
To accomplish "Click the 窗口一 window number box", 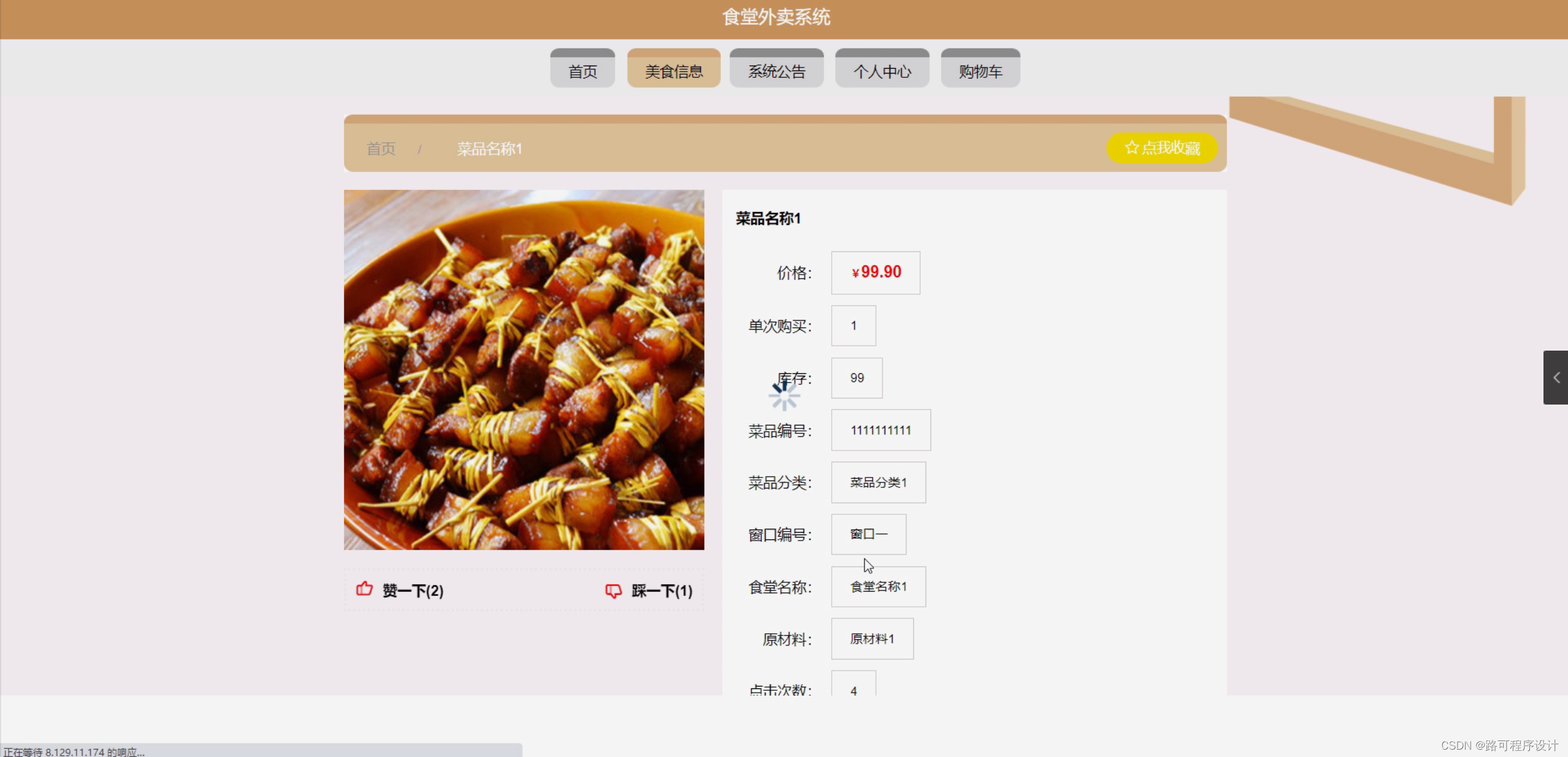I will (x=868, y=534).
